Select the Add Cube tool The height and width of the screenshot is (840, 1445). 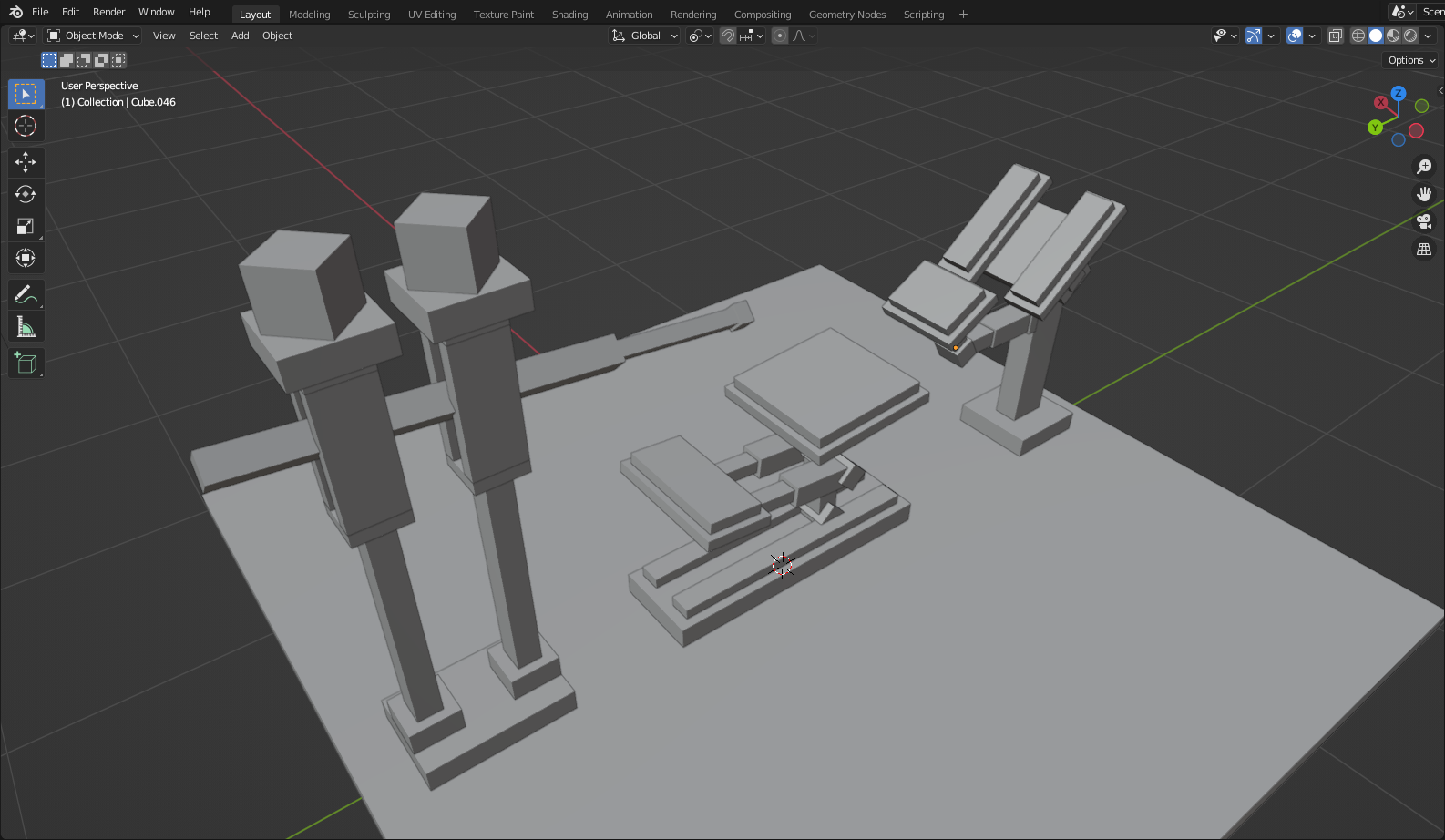click(26, 363)
